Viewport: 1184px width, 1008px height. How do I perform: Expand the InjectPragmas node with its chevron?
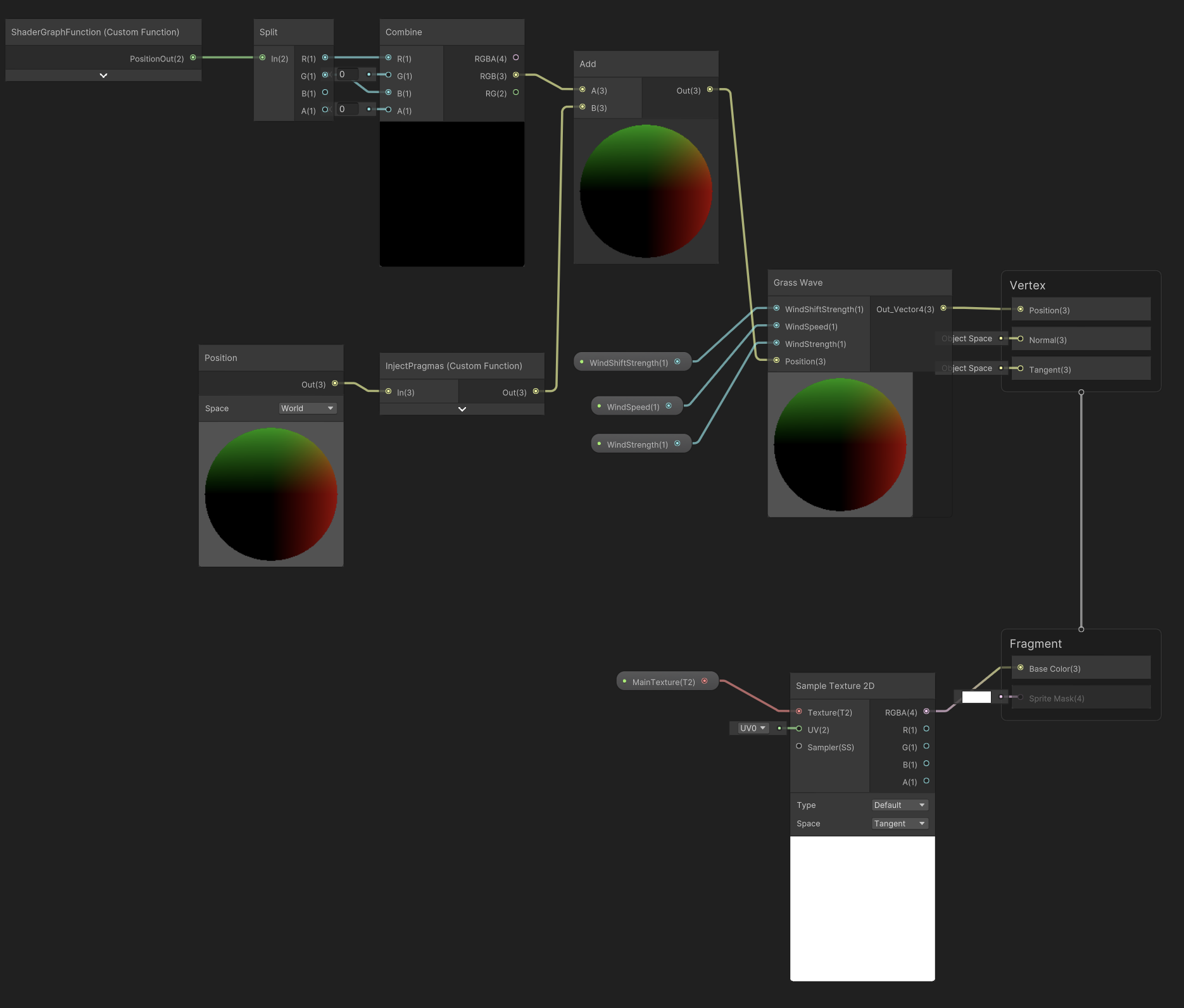tap(462, 409)
